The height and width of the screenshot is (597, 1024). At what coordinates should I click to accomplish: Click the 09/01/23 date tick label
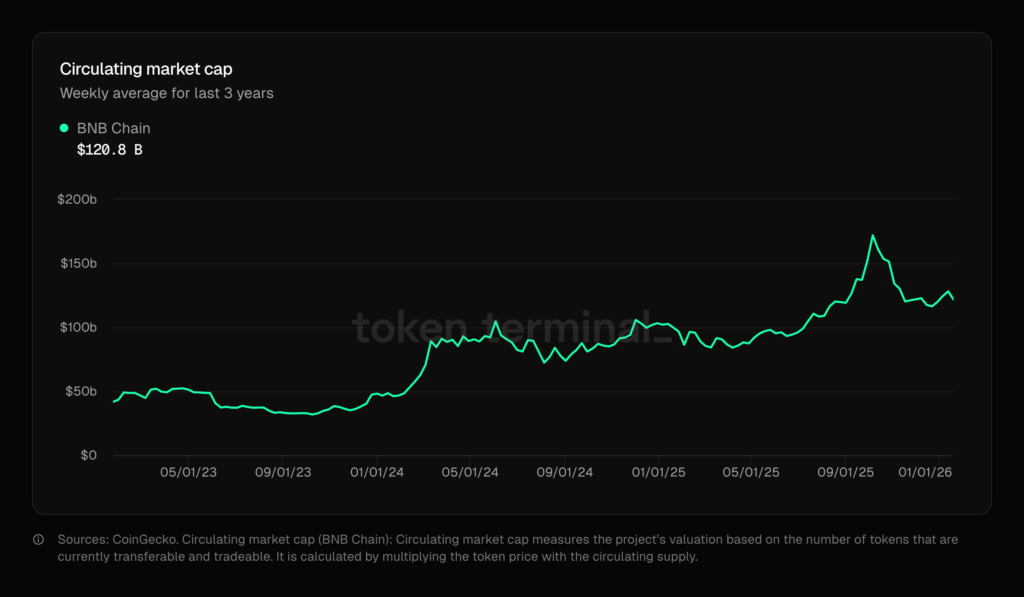(x=283, y=471)
